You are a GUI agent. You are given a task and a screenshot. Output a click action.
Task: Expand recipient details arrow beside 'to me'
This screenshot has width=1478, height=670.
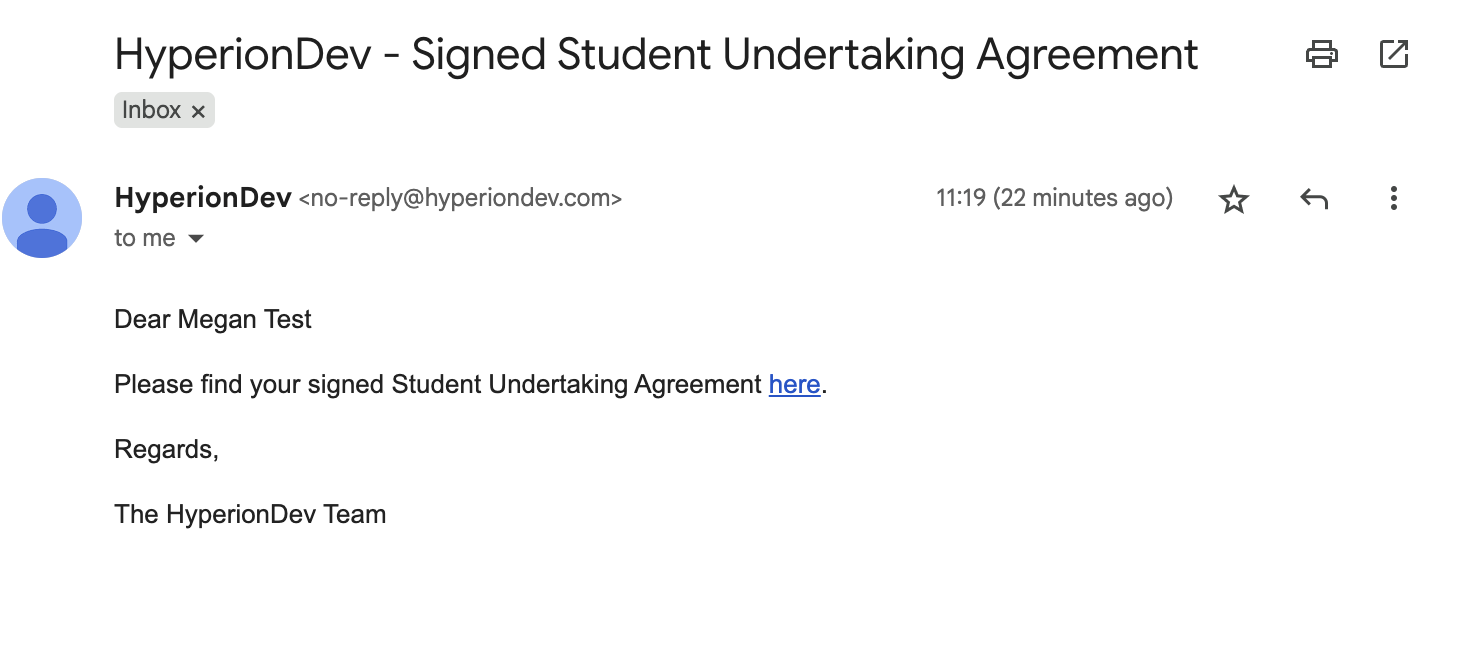[196, 239]
